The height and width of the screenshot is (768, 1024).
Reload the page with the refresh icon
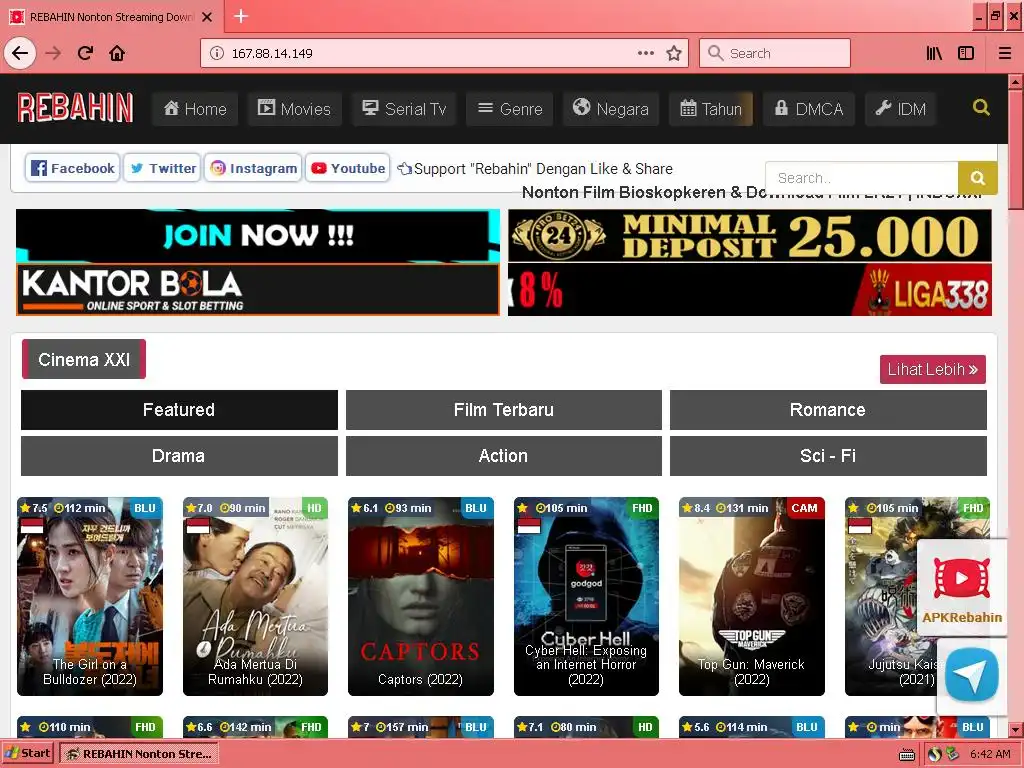(x=85, y=53)
